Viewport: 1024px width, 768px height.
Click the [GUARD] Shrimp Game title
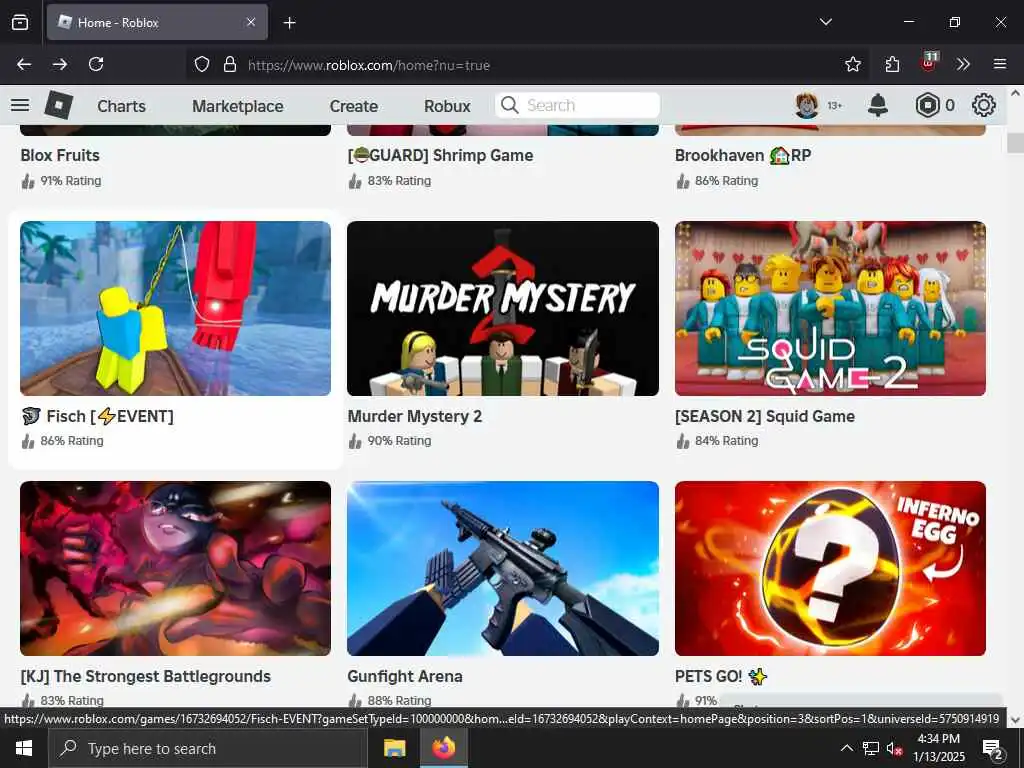440,155
